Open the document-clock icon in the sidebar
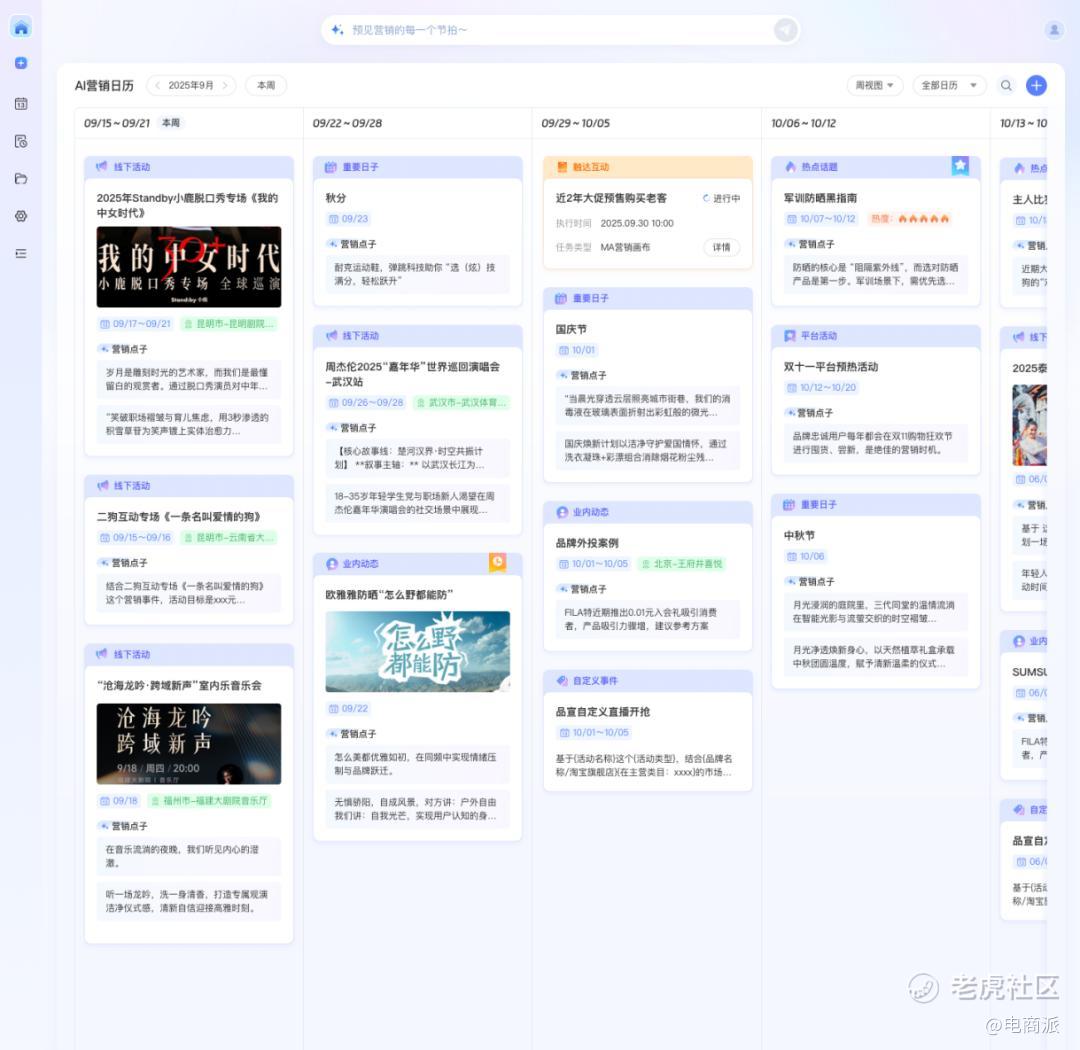1080x1050 pixels. [21, 141]
